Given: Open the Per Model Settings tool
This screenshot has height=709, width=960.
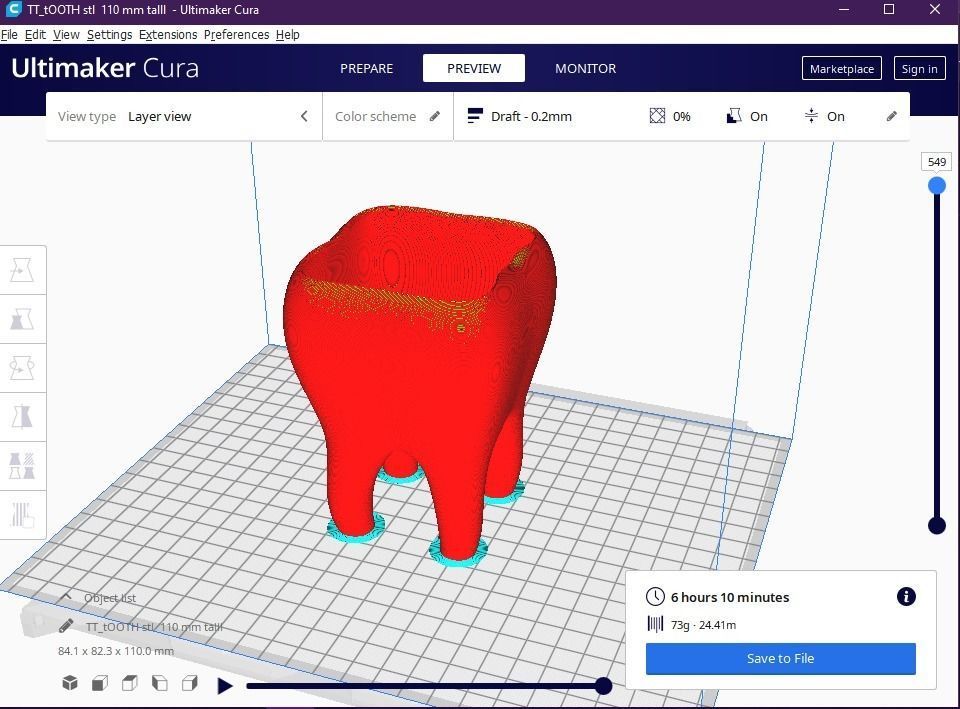Looking at the screenshot, I should (22, 466).
